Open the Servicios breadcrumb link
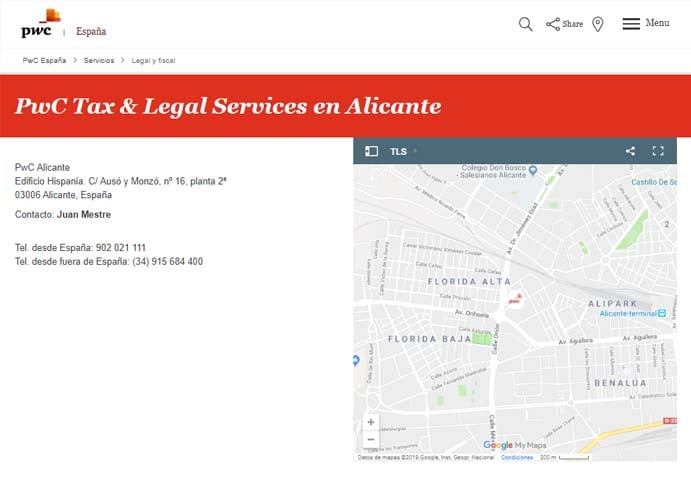 (99, 61)
